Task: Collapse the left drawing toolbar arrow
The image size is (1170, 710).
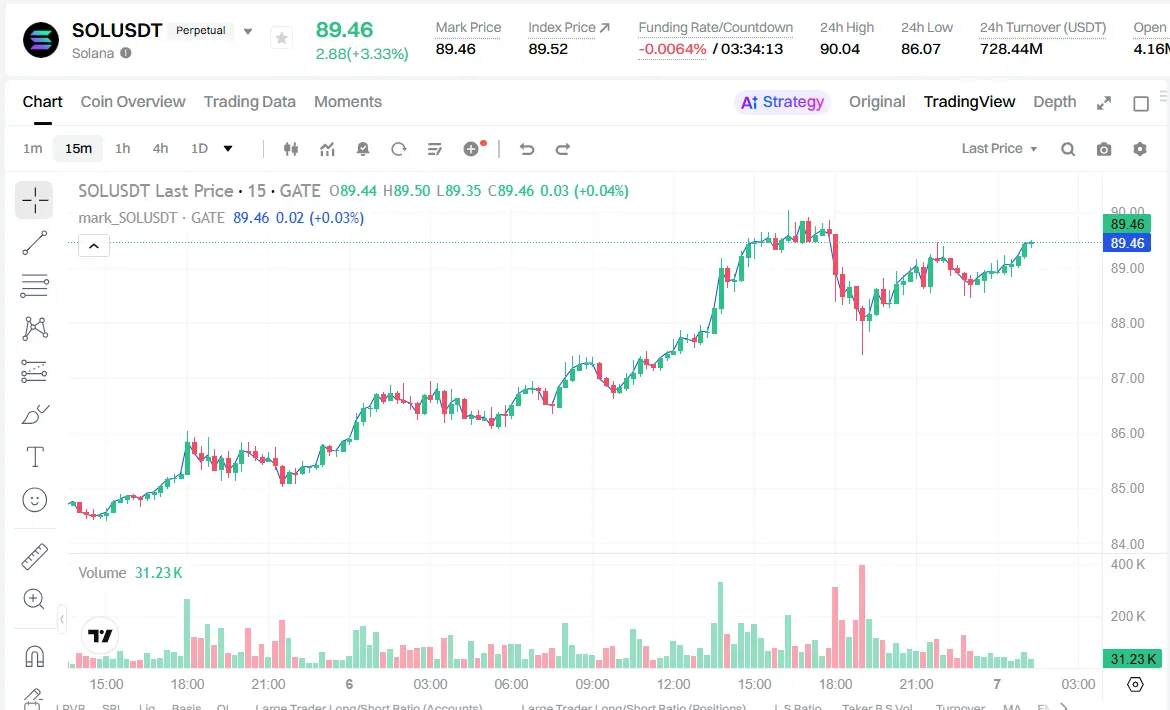Action: coord(62,619)
